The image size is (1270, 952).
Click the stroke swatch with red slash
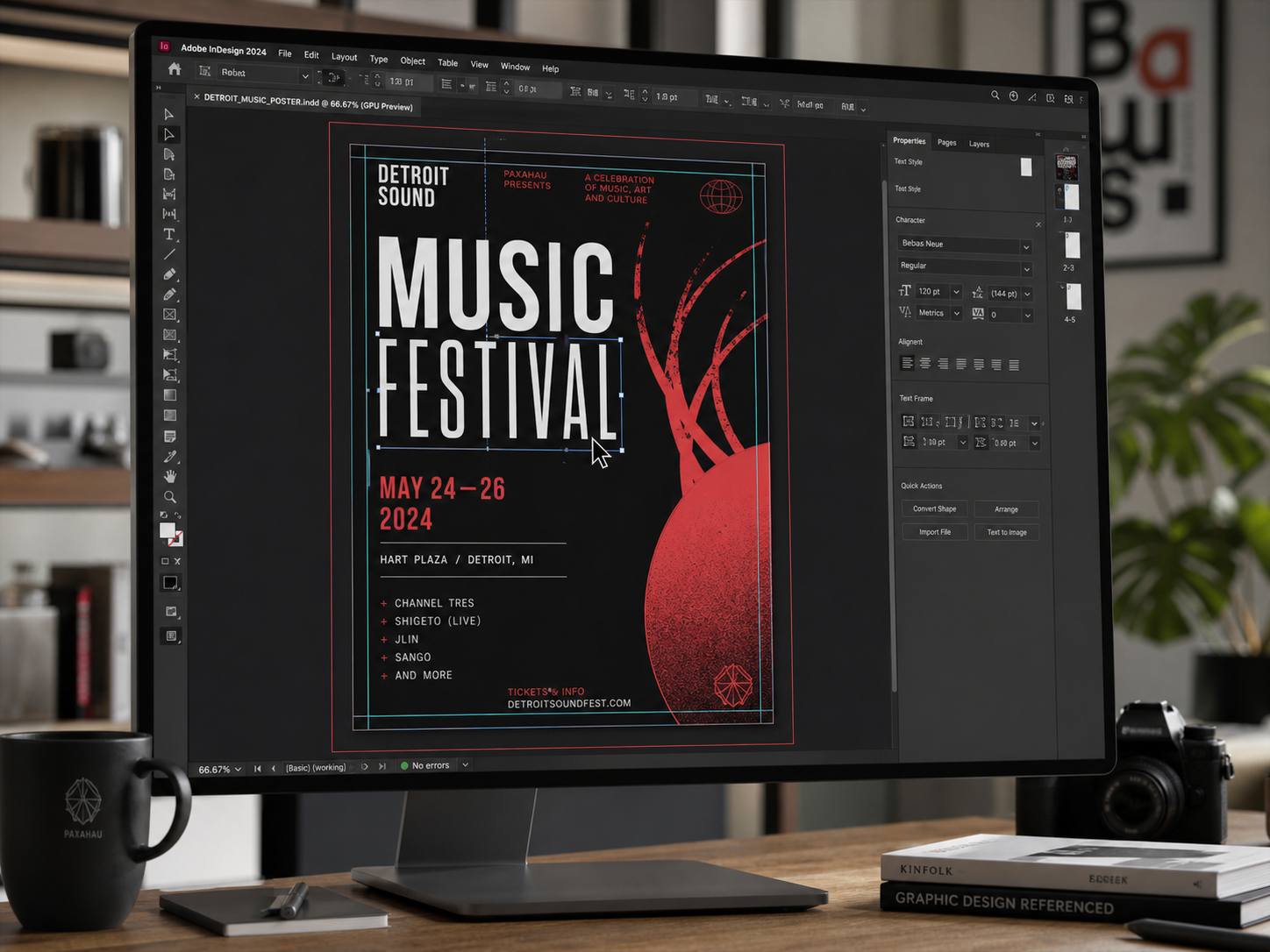coord(176,539)
